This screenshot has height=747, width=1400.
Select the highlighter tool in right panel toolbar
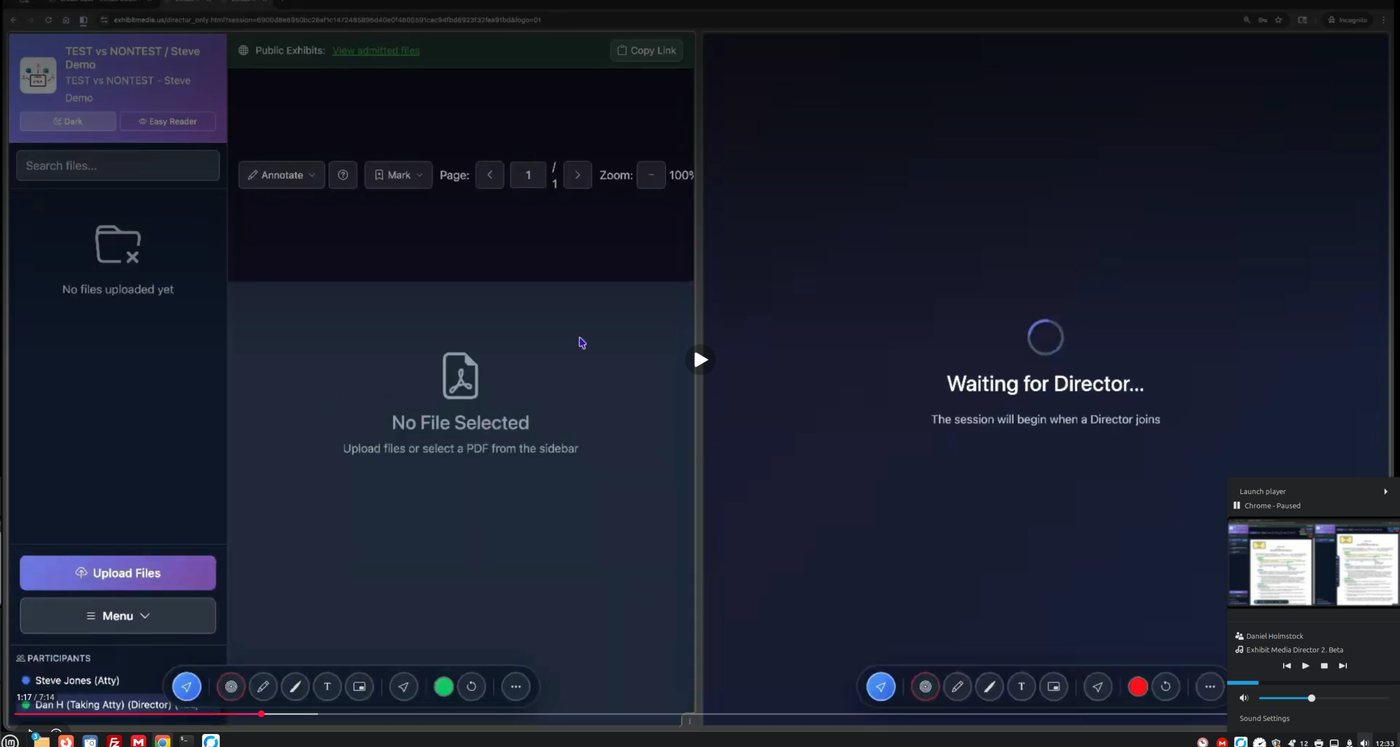coord(989,687)
